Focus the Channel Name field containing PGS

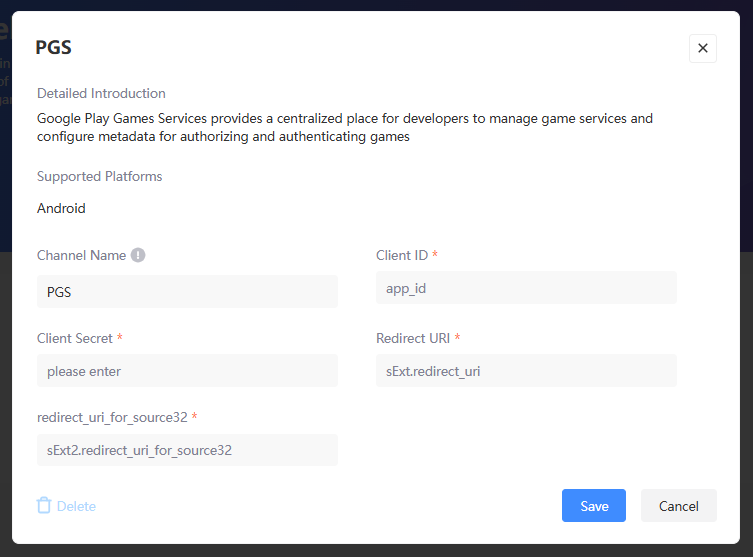(187, 292)
